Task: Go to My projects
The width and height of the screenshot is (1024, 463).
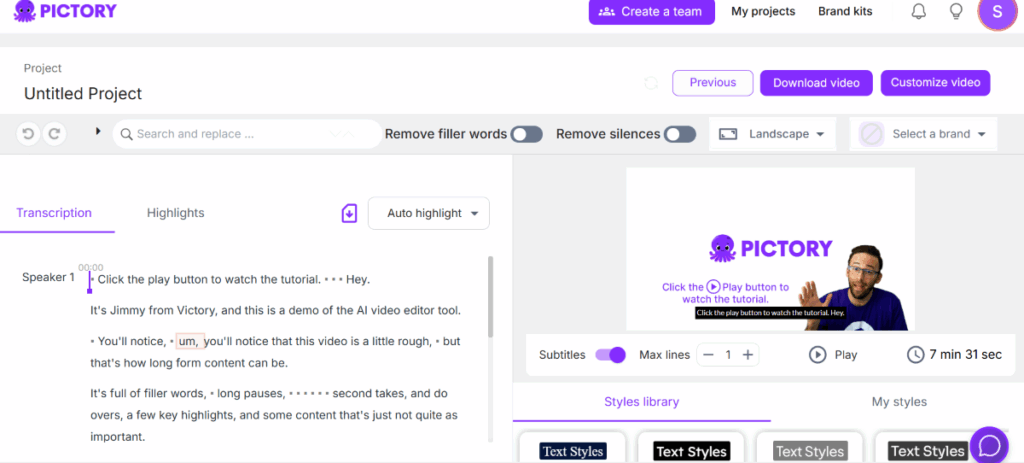Action: tap(763, 11)
